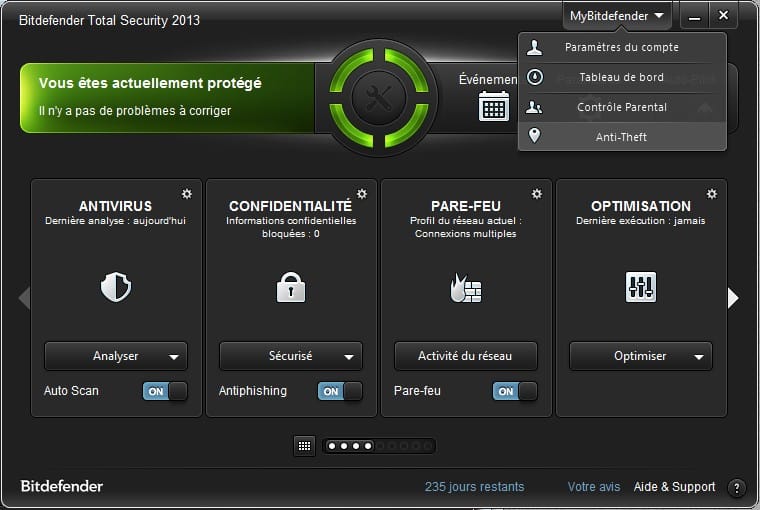Image resolution: width=760 pixels, height=510 pixels.
Task: Show all modules grid view icon
Action: 304,446
